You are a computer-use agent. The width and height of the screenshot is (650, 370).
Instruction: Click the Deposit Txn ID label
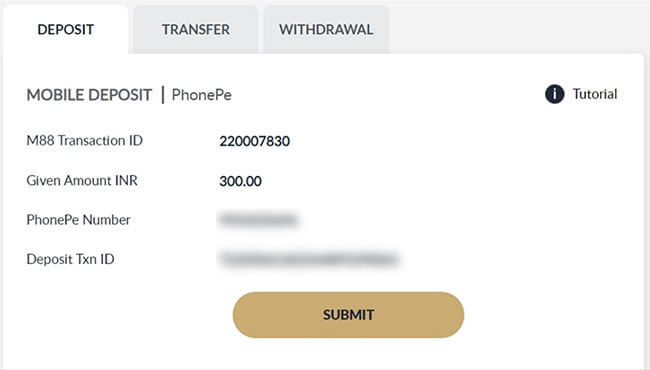(x=70, y=259)
